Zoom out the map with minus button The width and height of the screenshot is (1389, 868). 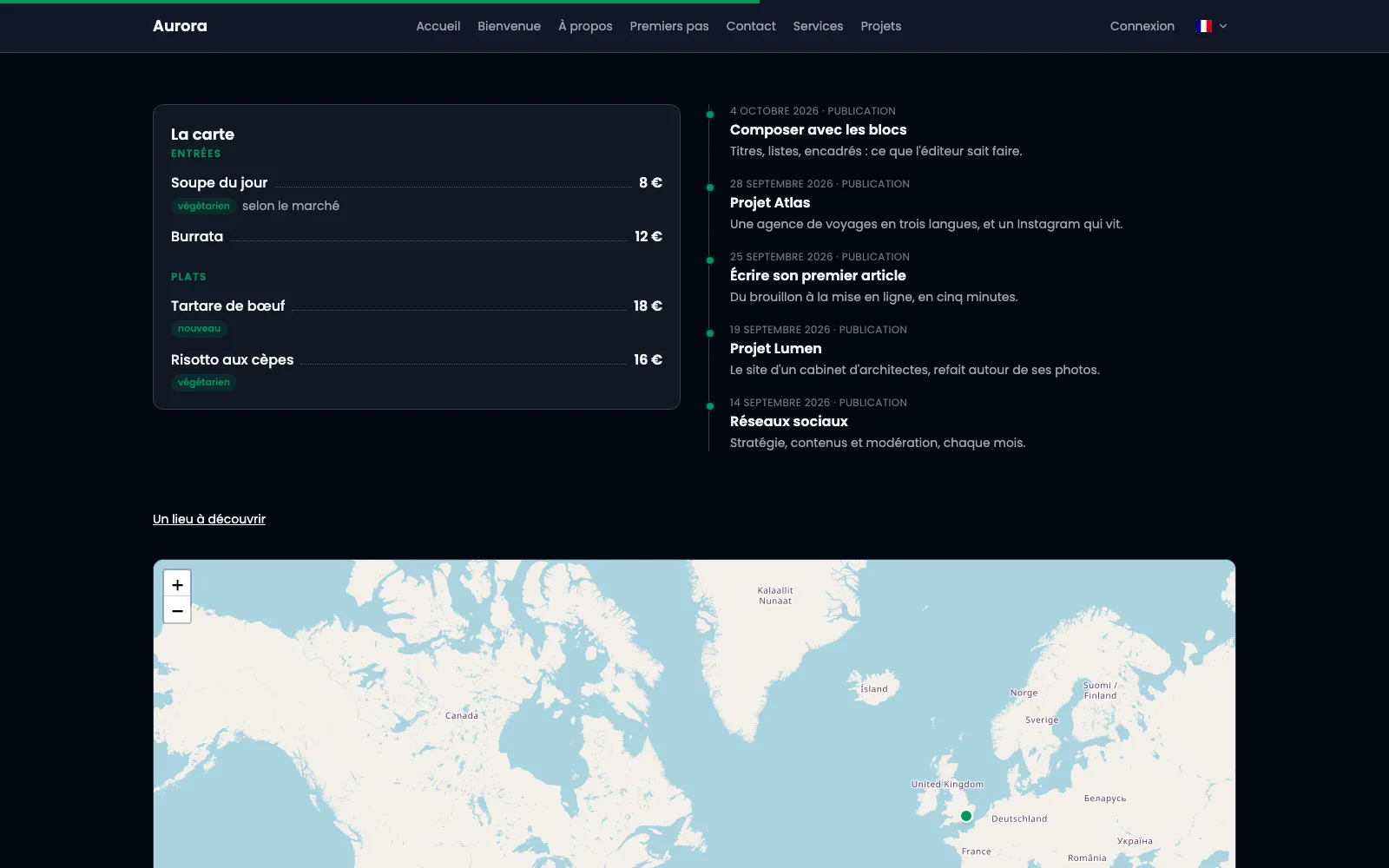pyautogui.click(x=177, y=610)
